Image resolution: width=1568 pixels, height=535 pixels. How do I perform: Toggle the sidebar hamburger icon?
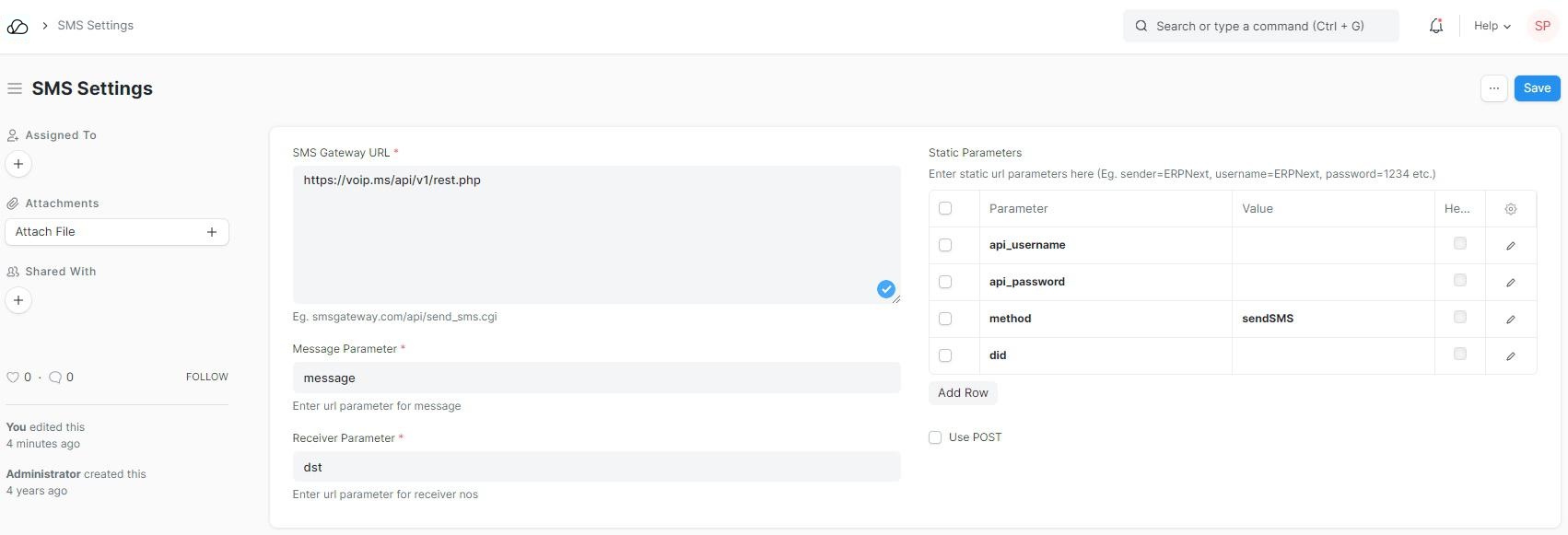pyautogui.click(x=15, y=88)
